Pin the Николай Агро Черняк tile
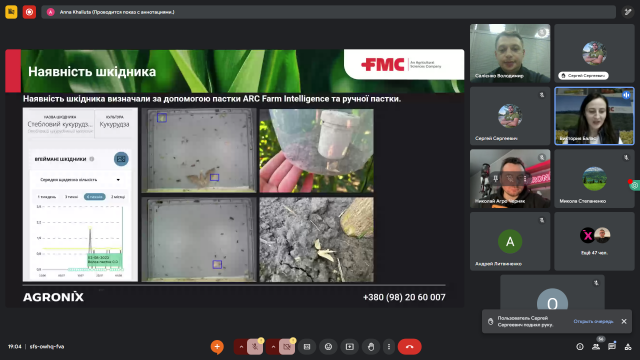The width and height of the screenshot is (640, 360). (x=496, y=178)
